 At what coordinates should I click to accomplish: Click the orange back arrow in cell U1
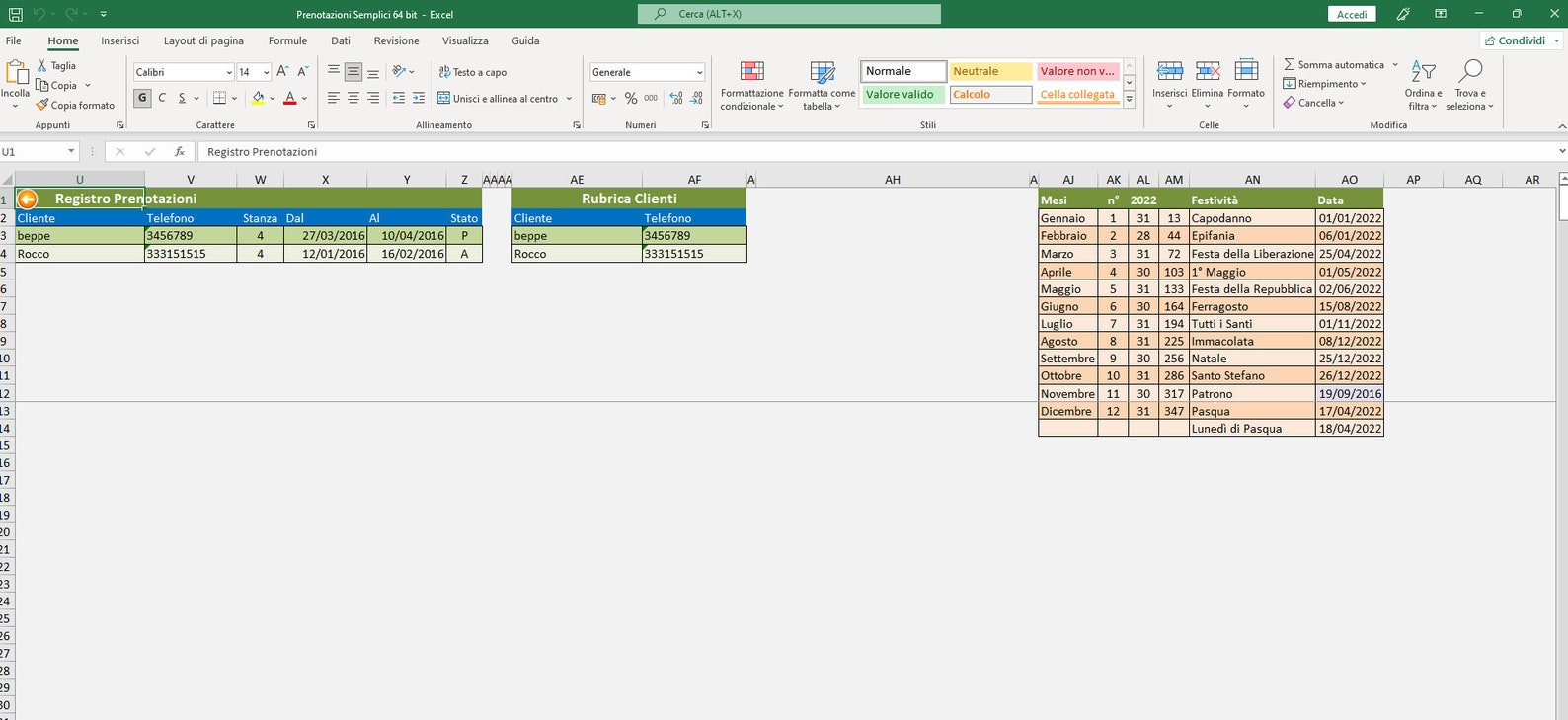click(x=28, y=199)
